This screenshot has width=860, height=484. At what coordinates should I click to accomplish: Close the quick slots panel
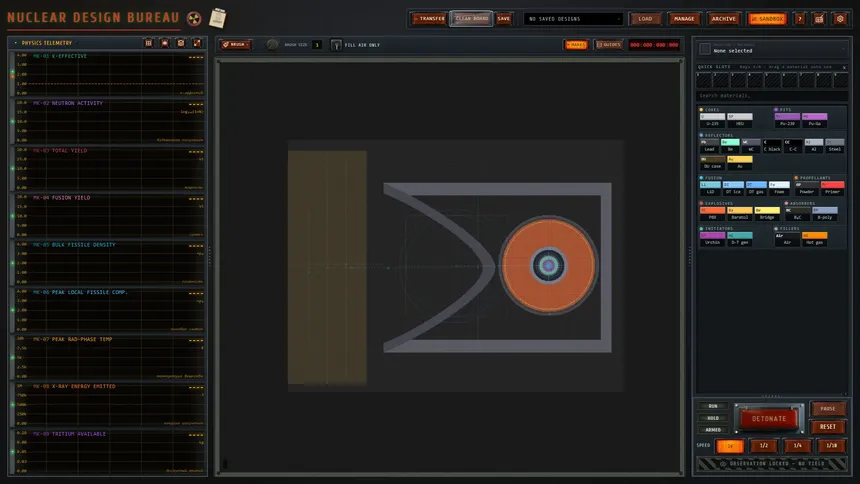click(x=844, y=67)
